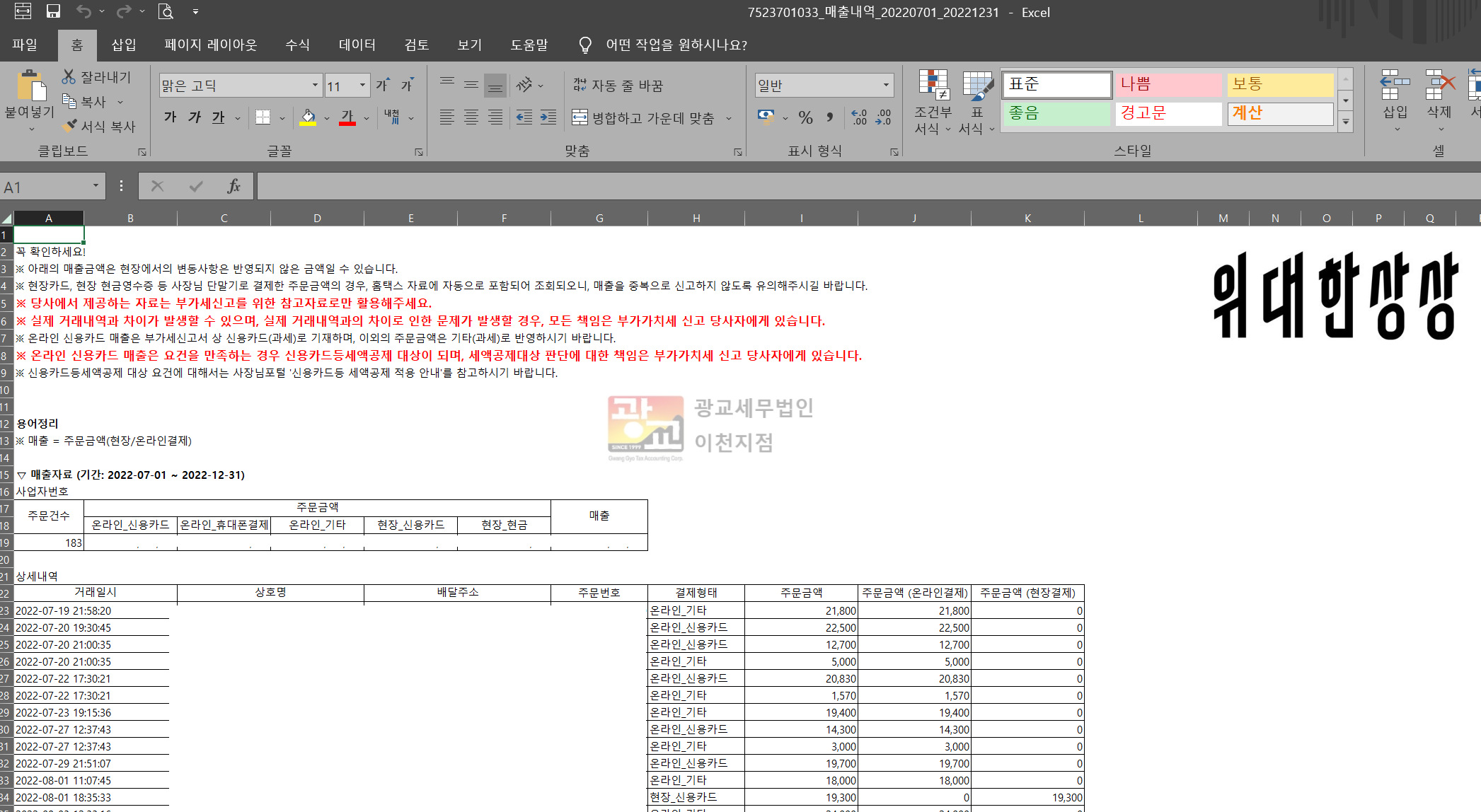Click the formula bar input field

(849, 186)
